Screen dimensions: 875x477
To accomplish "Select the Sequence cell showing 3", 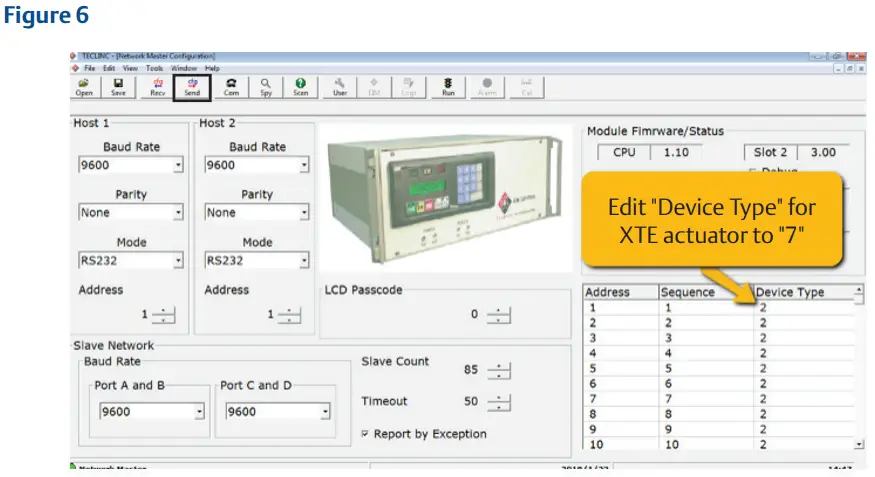I will pyautogui.click(x=706, y=338).
